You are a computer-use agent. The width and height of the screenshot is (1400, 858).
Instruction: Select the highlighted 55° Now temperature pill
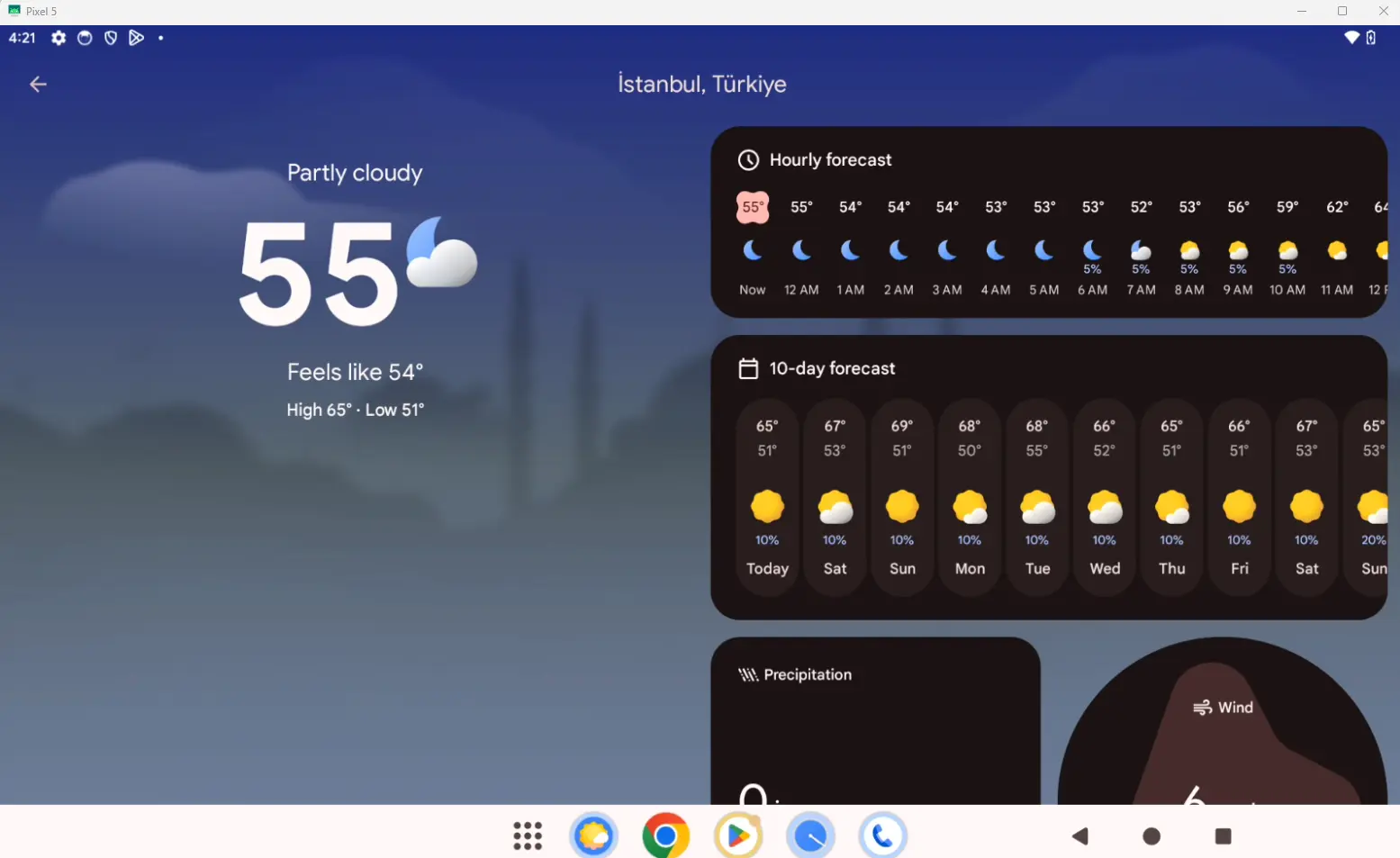coord(753,207)
